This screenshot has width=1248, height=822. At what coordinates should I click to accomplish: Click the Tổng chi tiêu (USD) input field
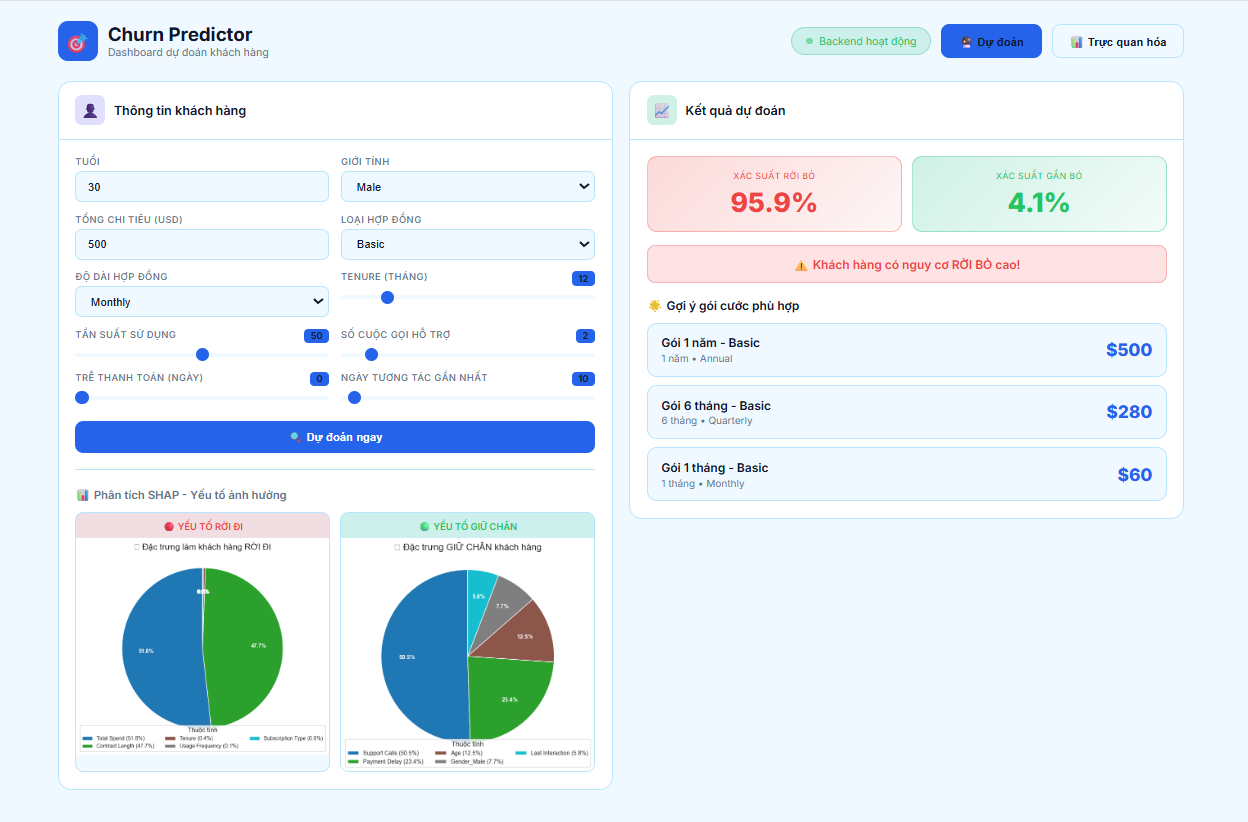201,244
